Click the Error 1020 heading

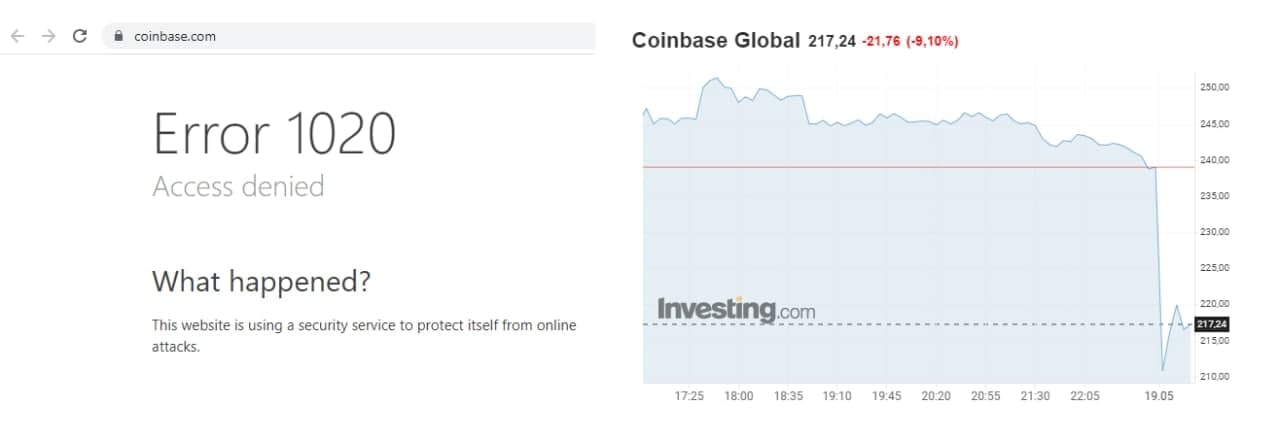[274, 134]
